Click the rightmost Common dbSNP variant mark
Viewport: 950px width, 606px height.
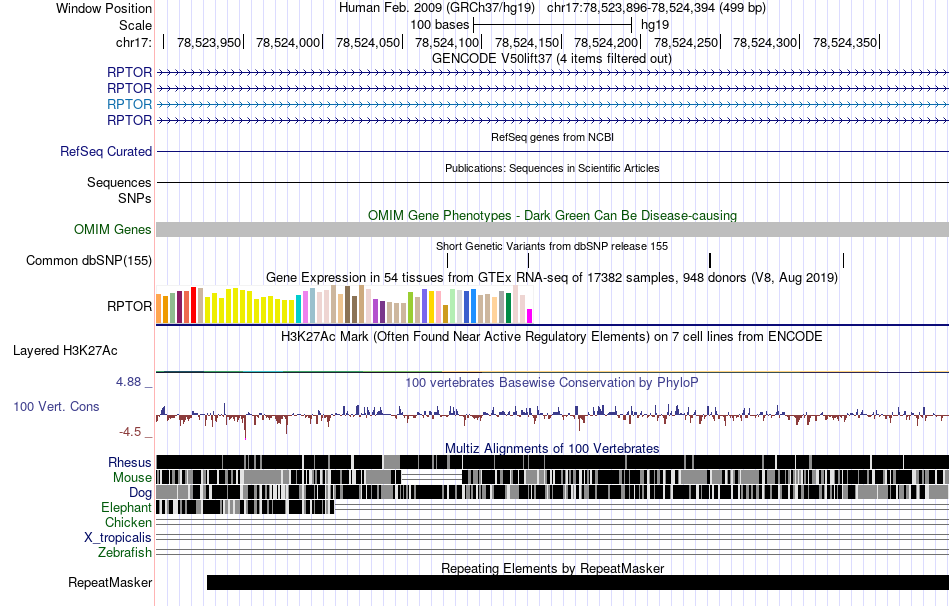click(x=843, y=261)
